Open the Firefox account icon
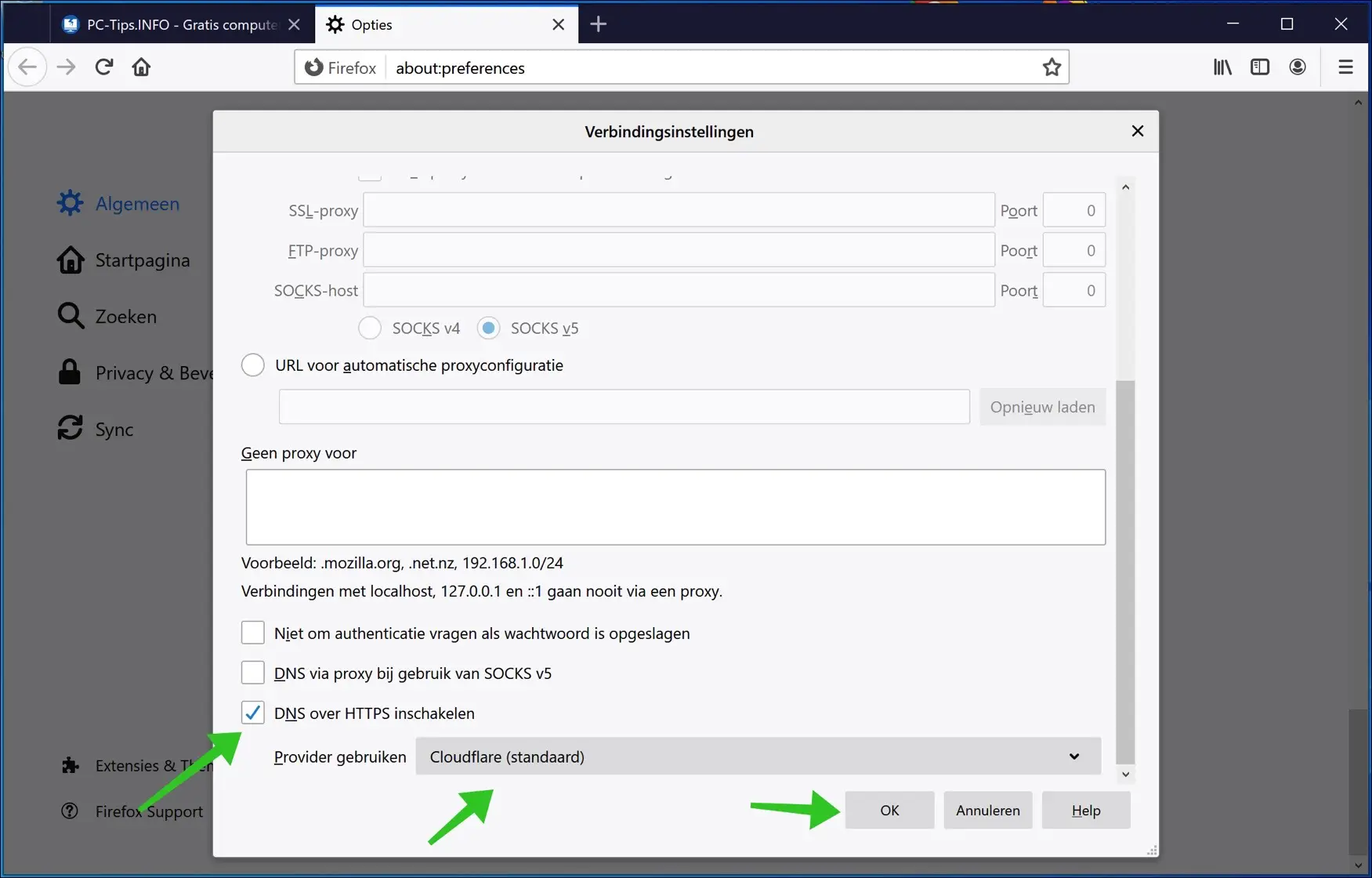Screen dimensions: 1372x878 pos(1298,67)
